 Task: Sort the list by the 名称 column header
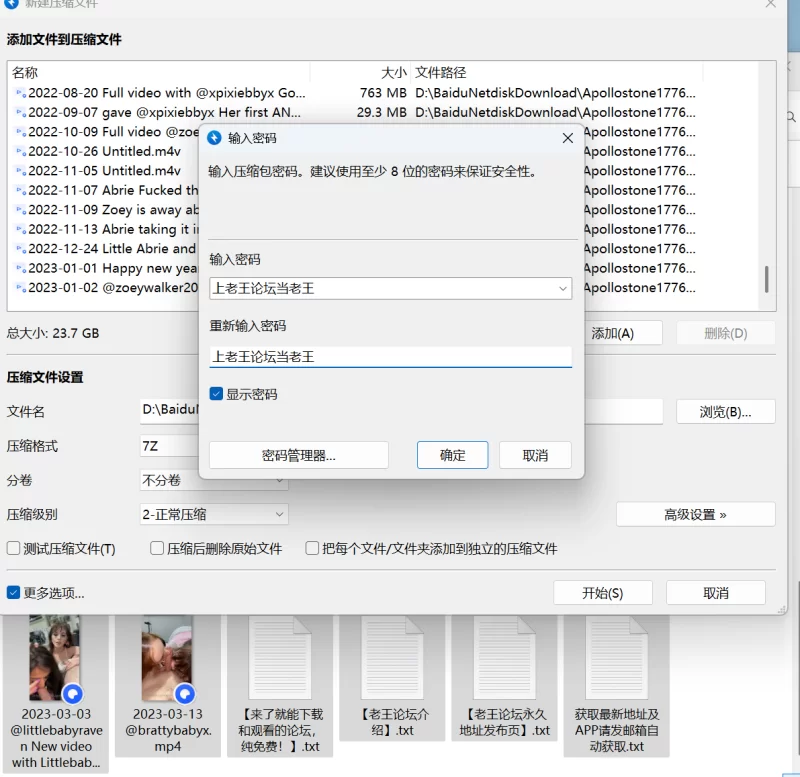click(160, 73)
